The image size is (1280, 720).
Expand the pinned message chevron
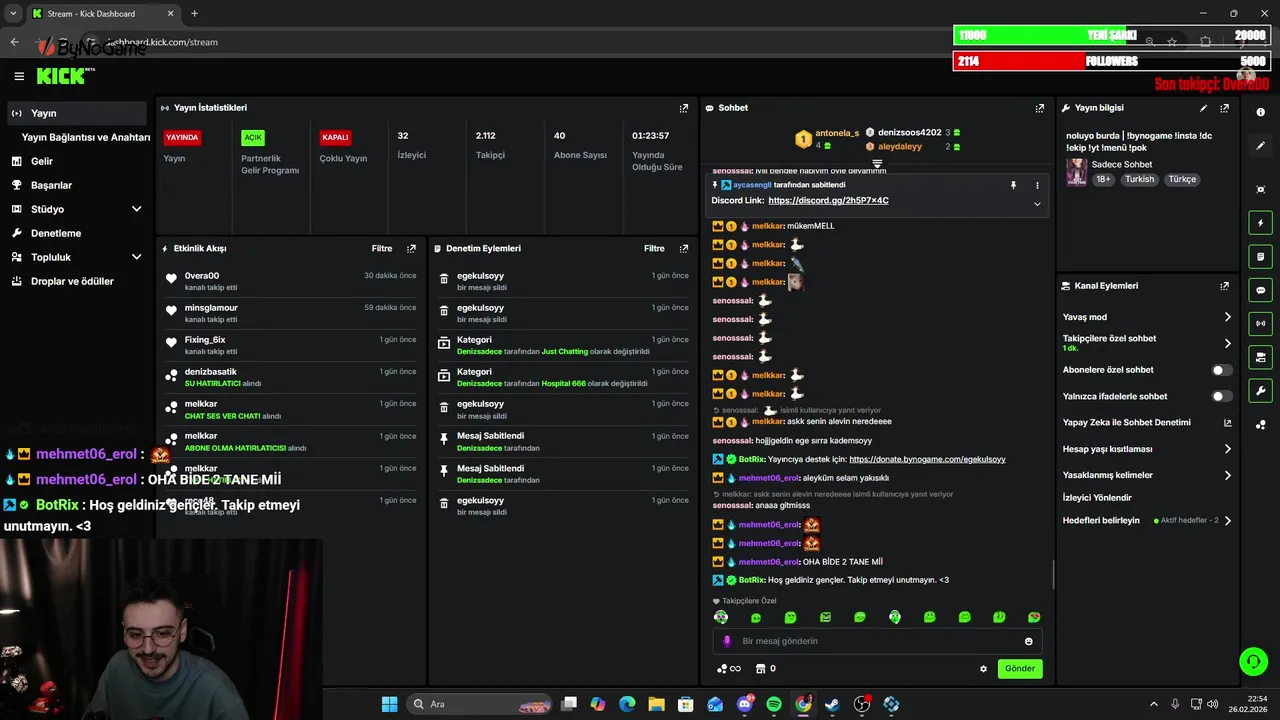(x=1037, y=204)
